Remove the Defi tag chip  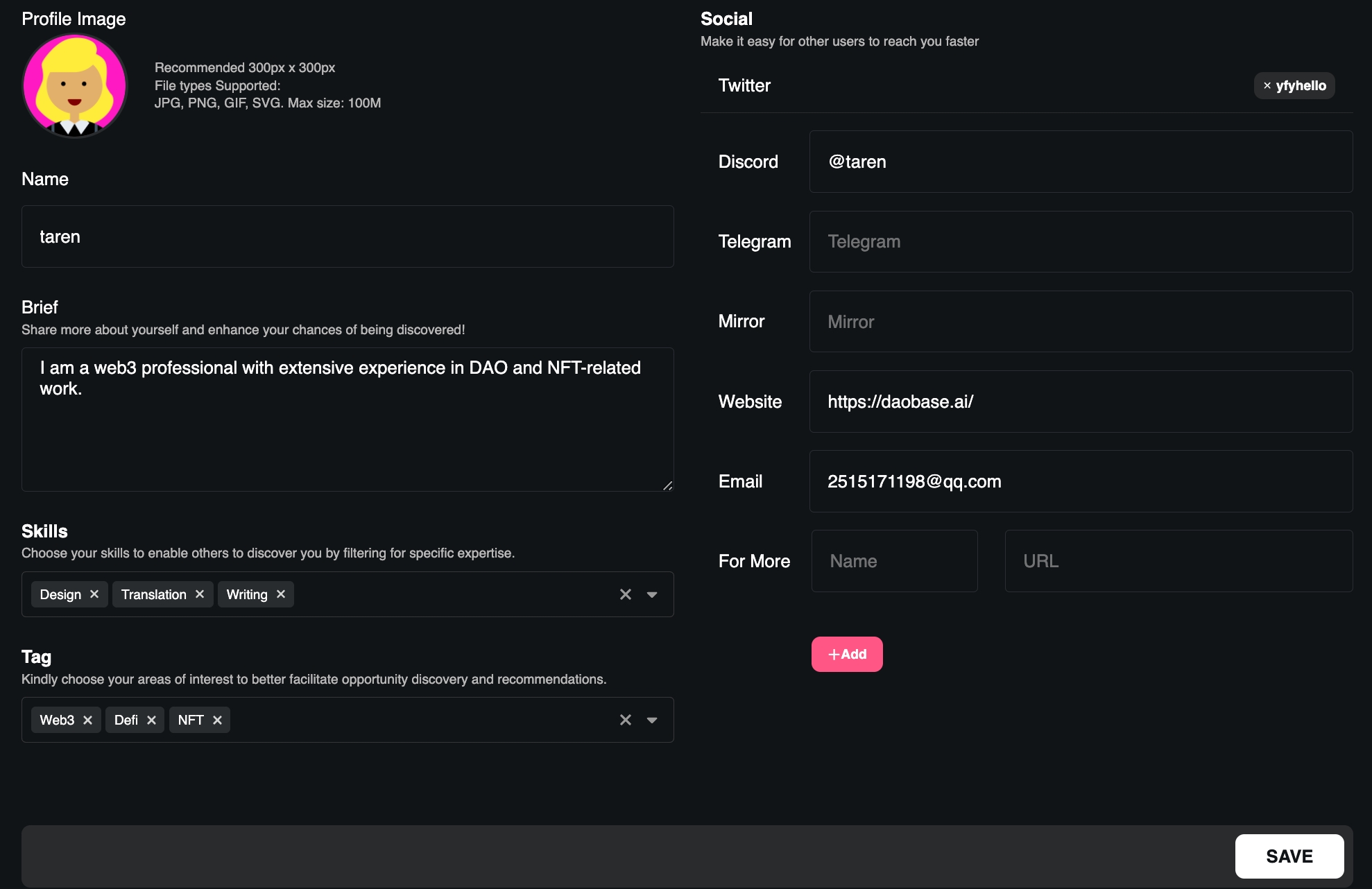pyautogui.click(x=151, y=720)
